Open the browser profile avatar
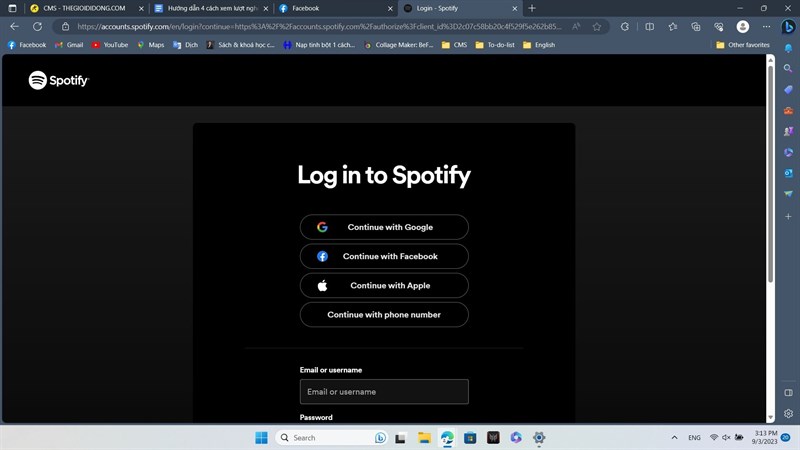800x450 pixels. coord(743,27)
